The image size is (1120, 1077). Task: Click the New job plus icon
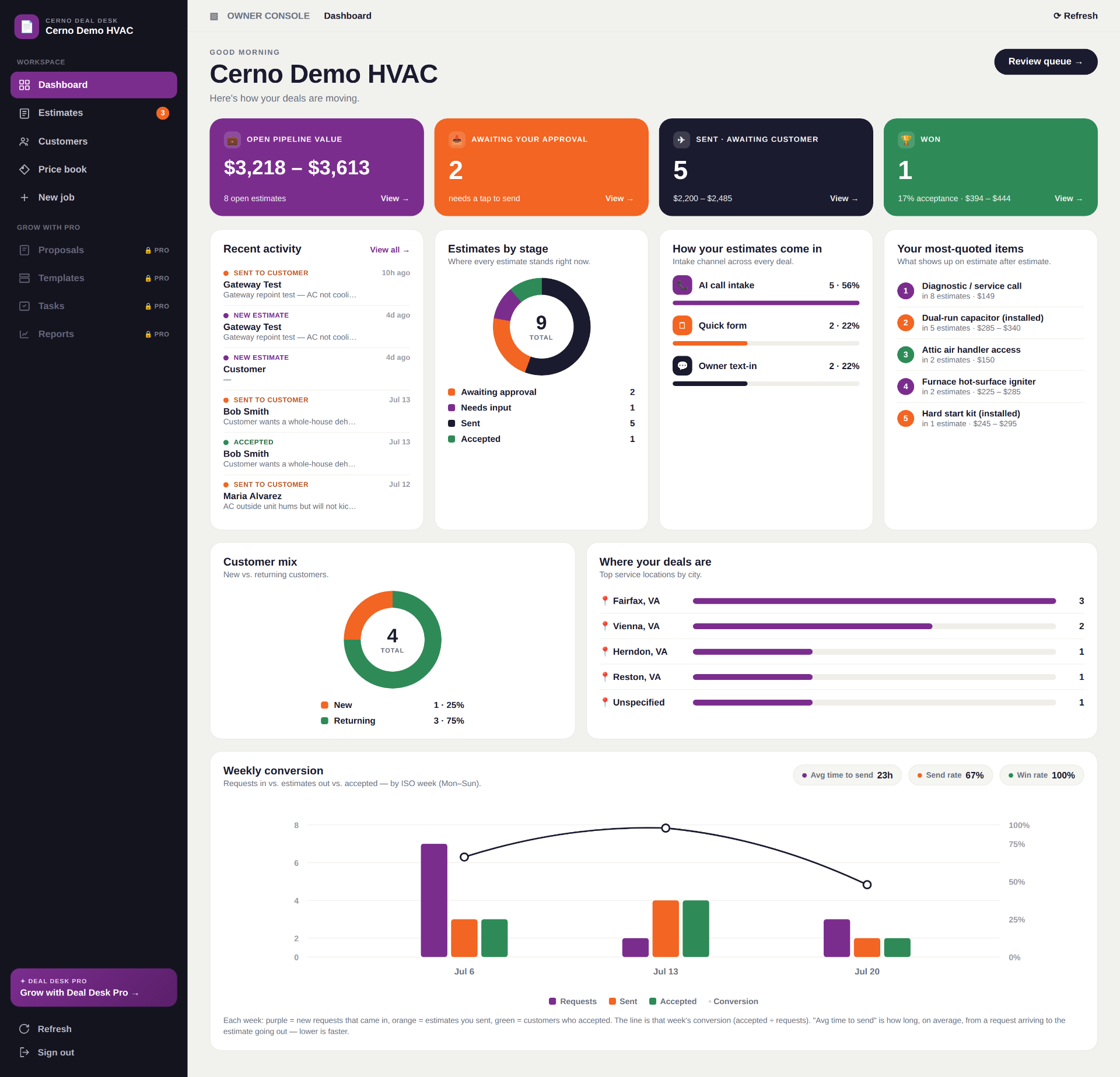pyautogui.click(x=24, y=197)
